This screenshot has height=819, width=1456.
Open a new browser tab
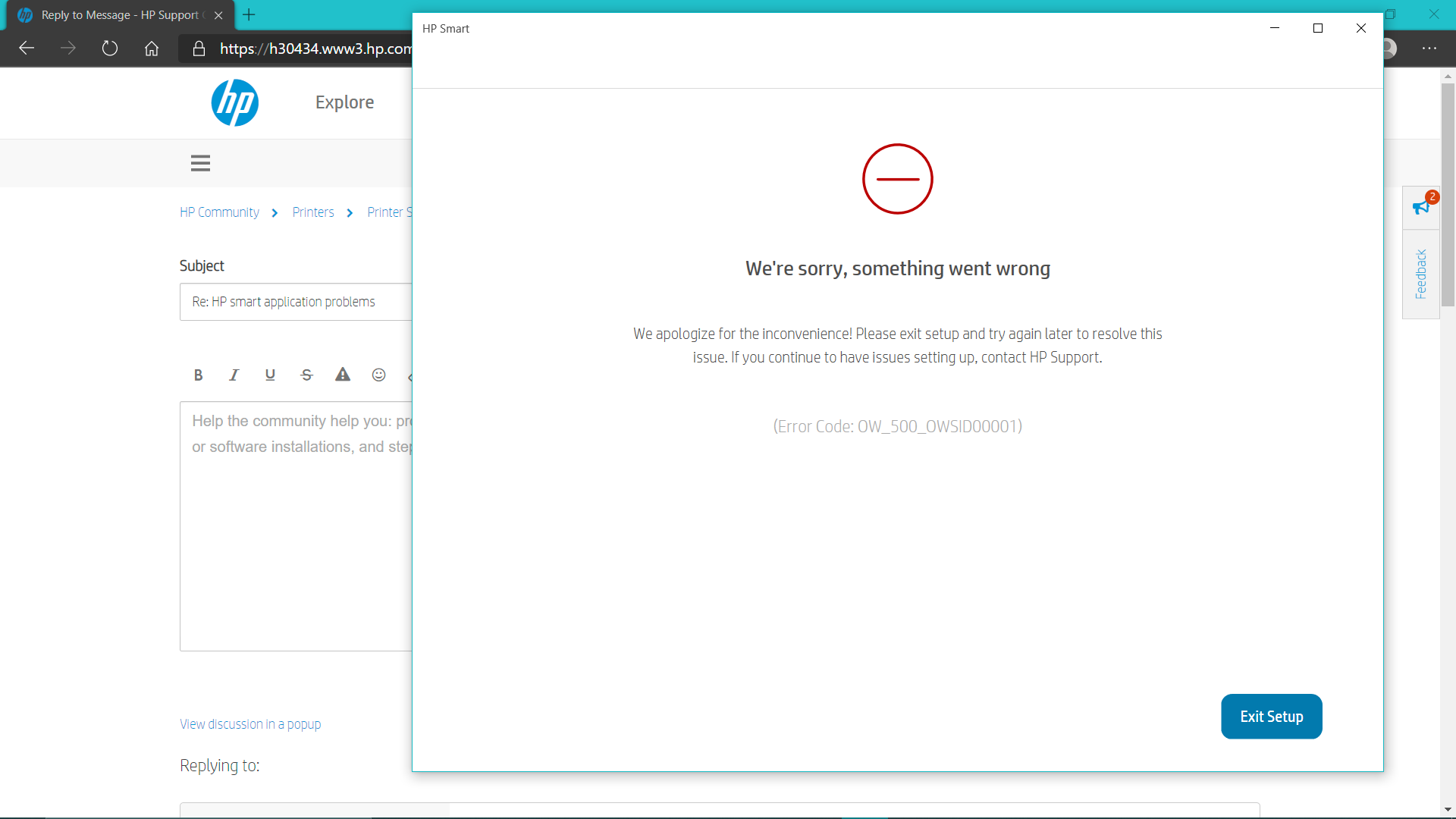(x=249, y=15)
